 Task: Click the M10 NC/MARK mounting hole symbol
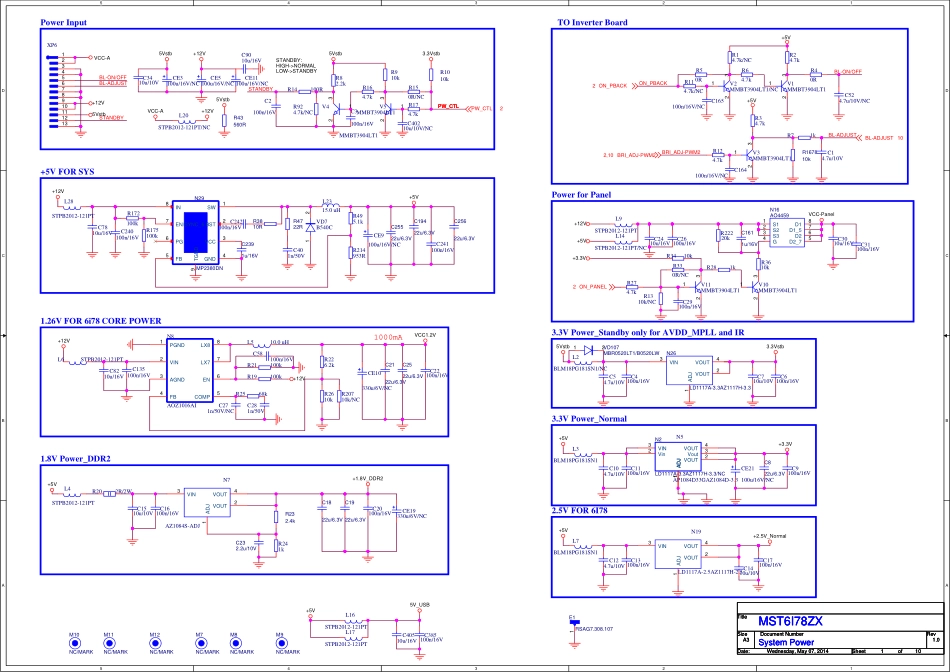point(75,644)
